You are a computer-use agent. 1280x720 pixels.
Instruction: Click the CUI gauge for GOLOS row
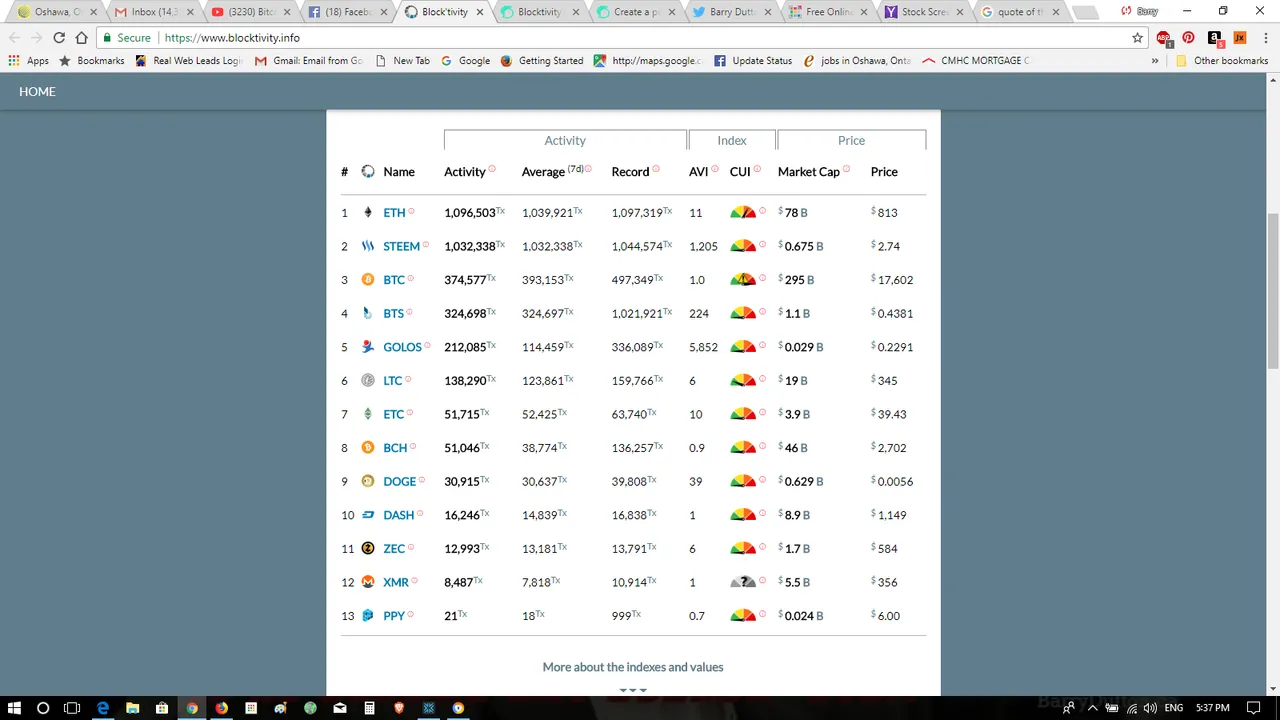pos(743,346)
